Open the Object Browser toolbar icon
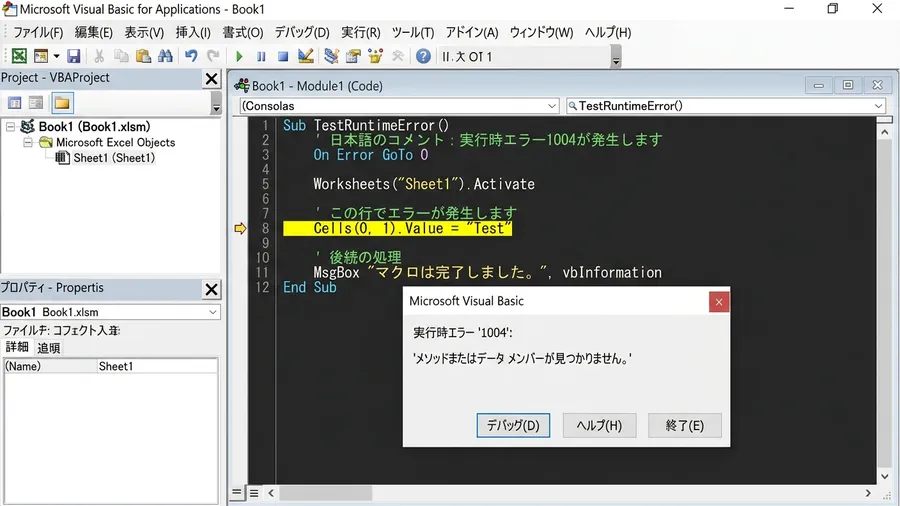 tap(375, 56)
